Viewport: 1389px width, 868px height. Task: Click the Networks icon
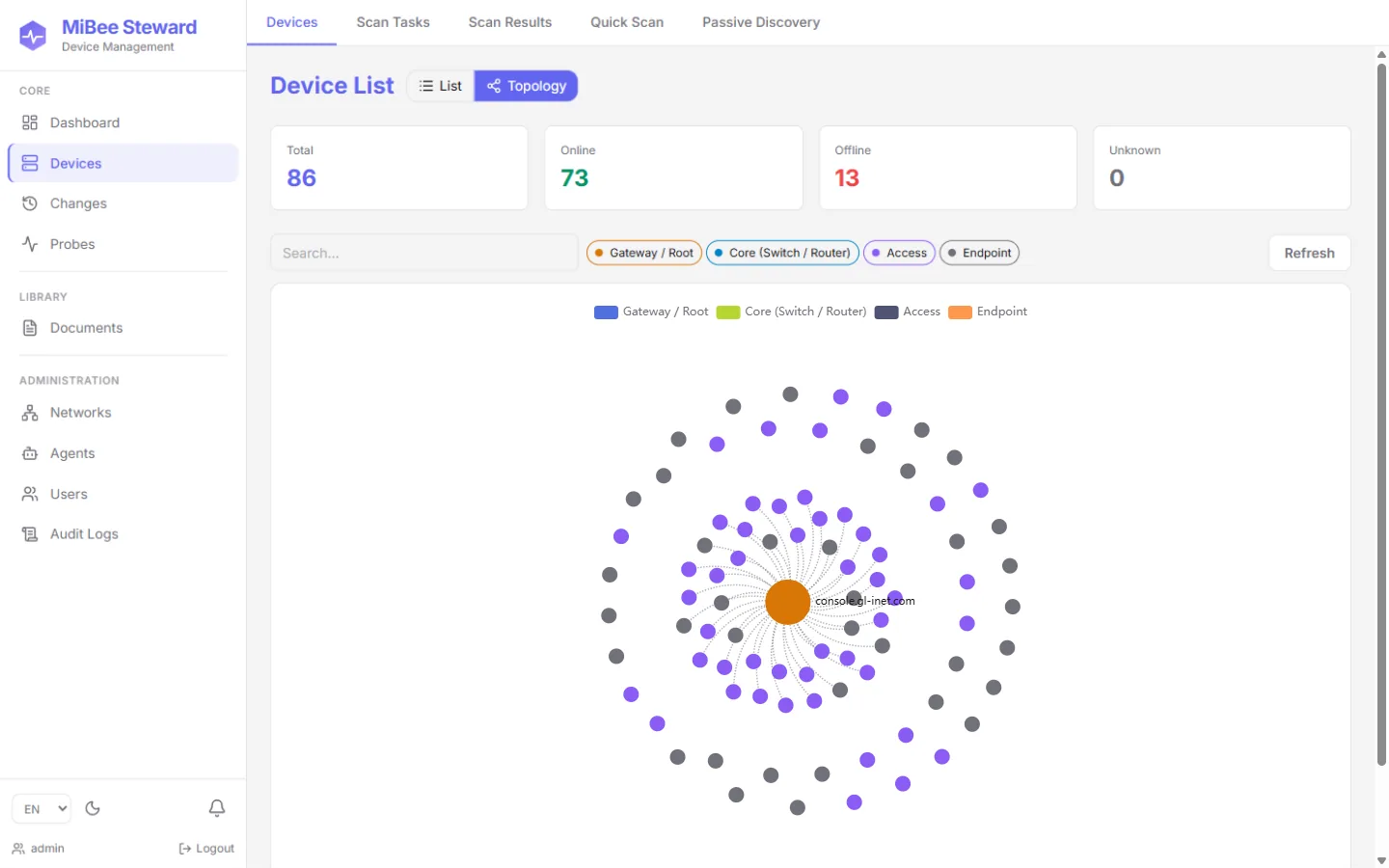[x=30, y=413]
